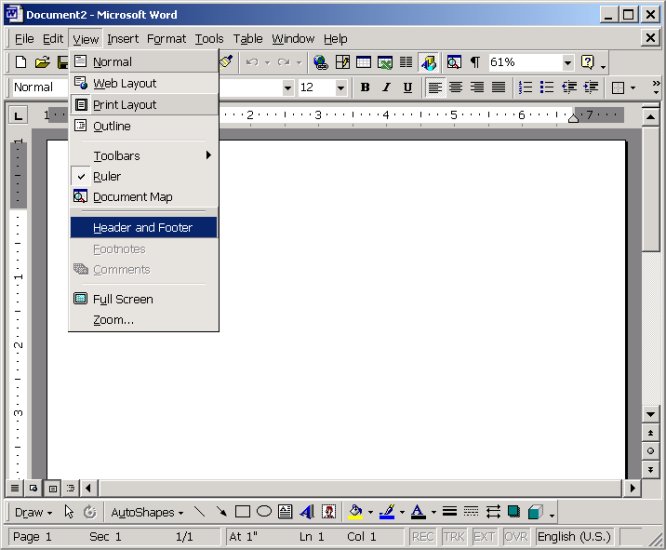The height and width of the screenshot is (550, 666).
Task: Select the Text Box drawing tool
Action: tap(285, 512)
